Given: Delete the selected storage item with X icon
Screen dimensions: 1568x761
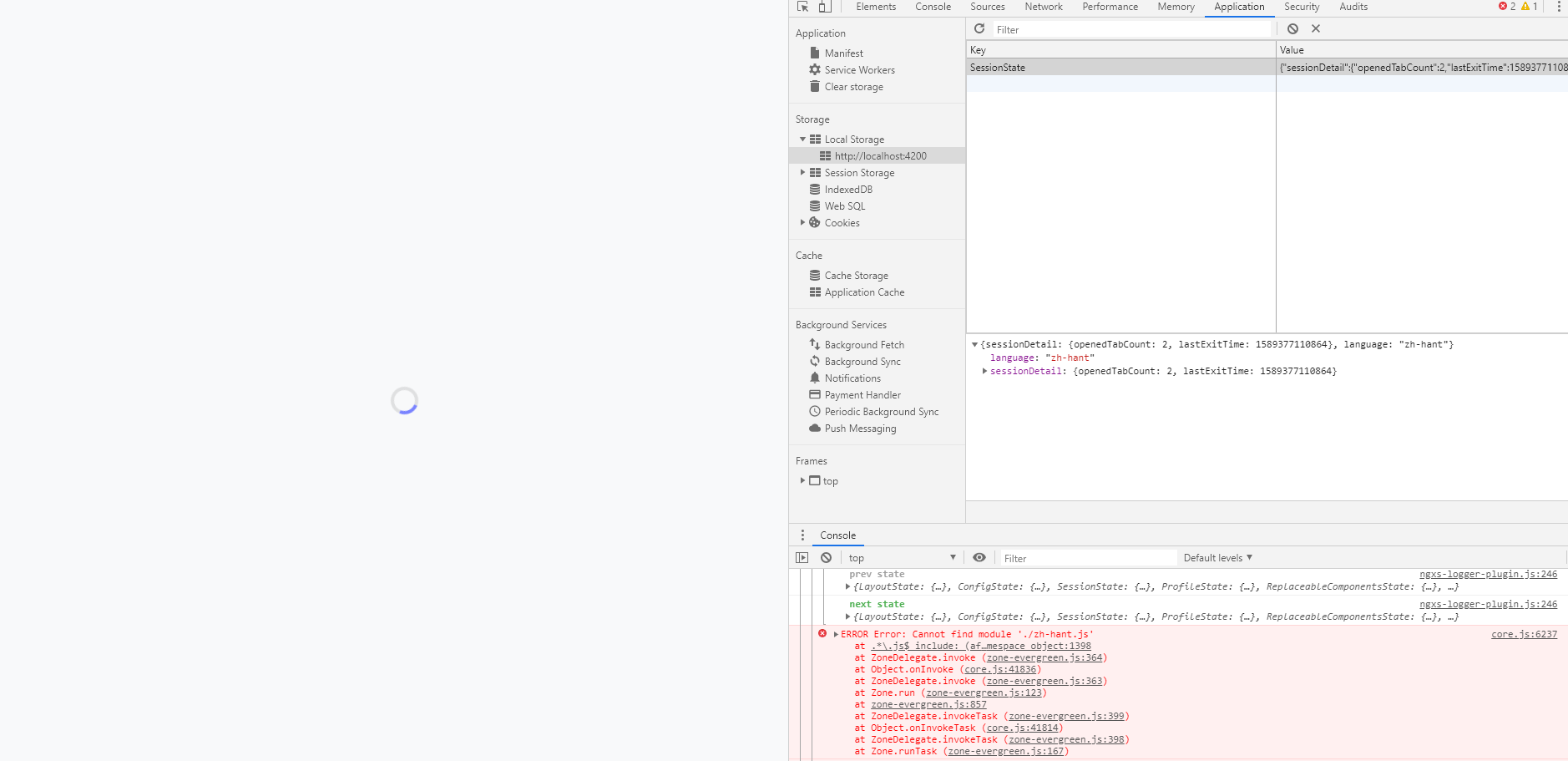Looking at the screenshot, I should click(1315, 28).
